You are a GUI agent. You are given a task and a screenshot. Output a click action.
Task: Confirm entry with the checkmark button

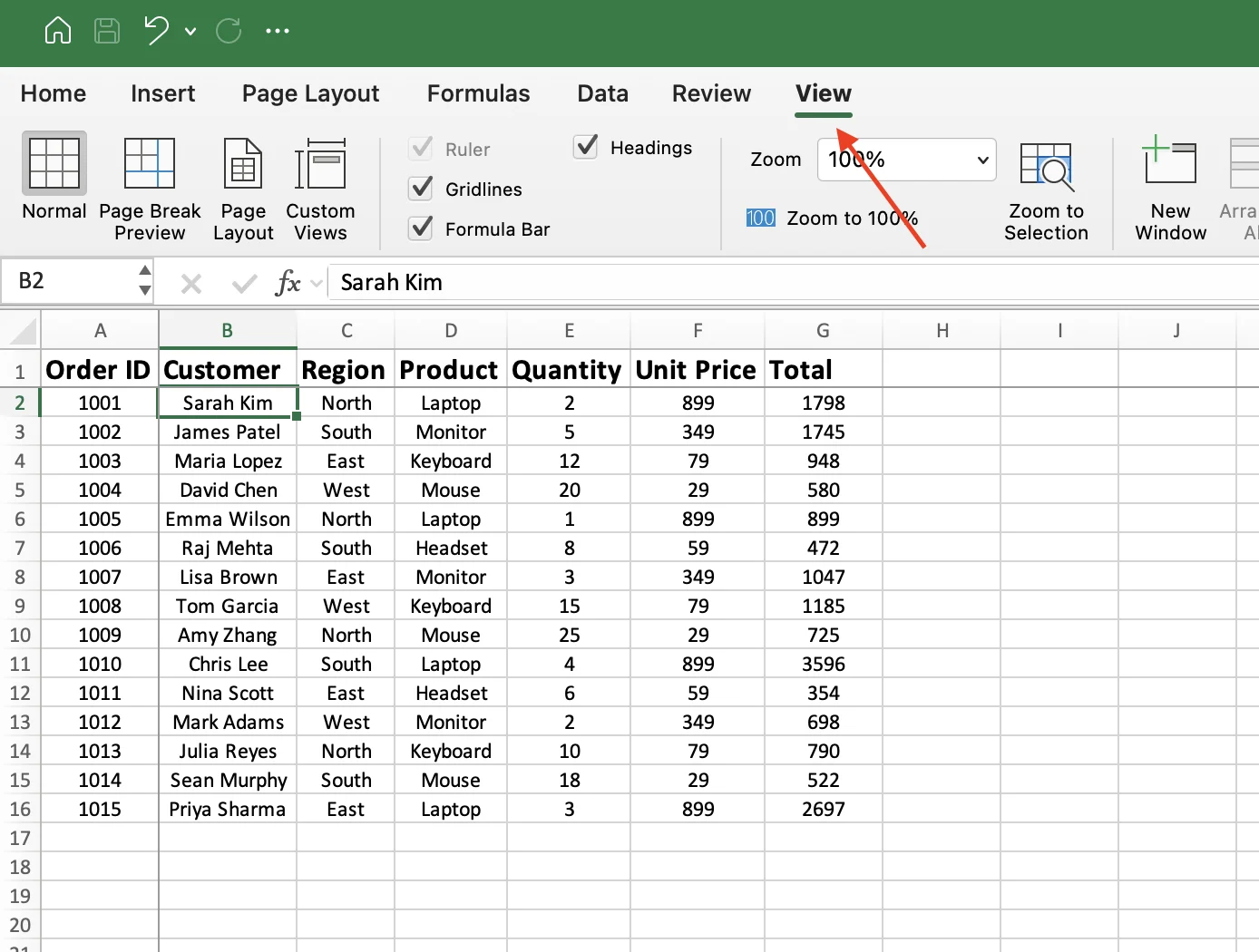coord(243,282)
